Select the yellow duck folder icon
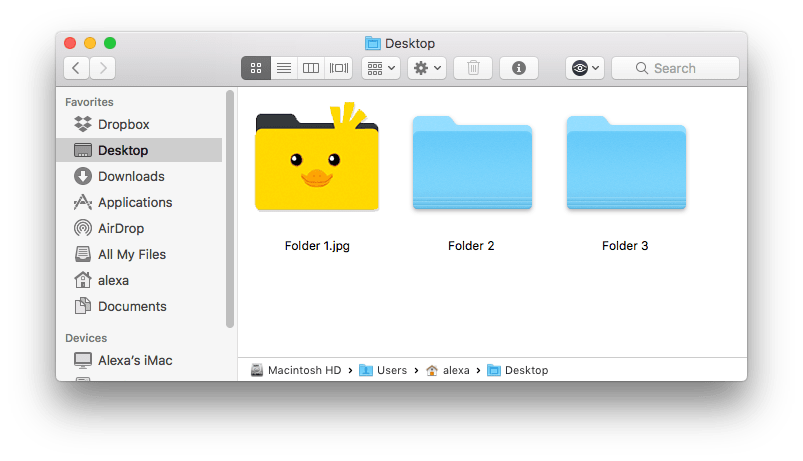The height and width of the screenshot is (461, 803). (317, 158)
